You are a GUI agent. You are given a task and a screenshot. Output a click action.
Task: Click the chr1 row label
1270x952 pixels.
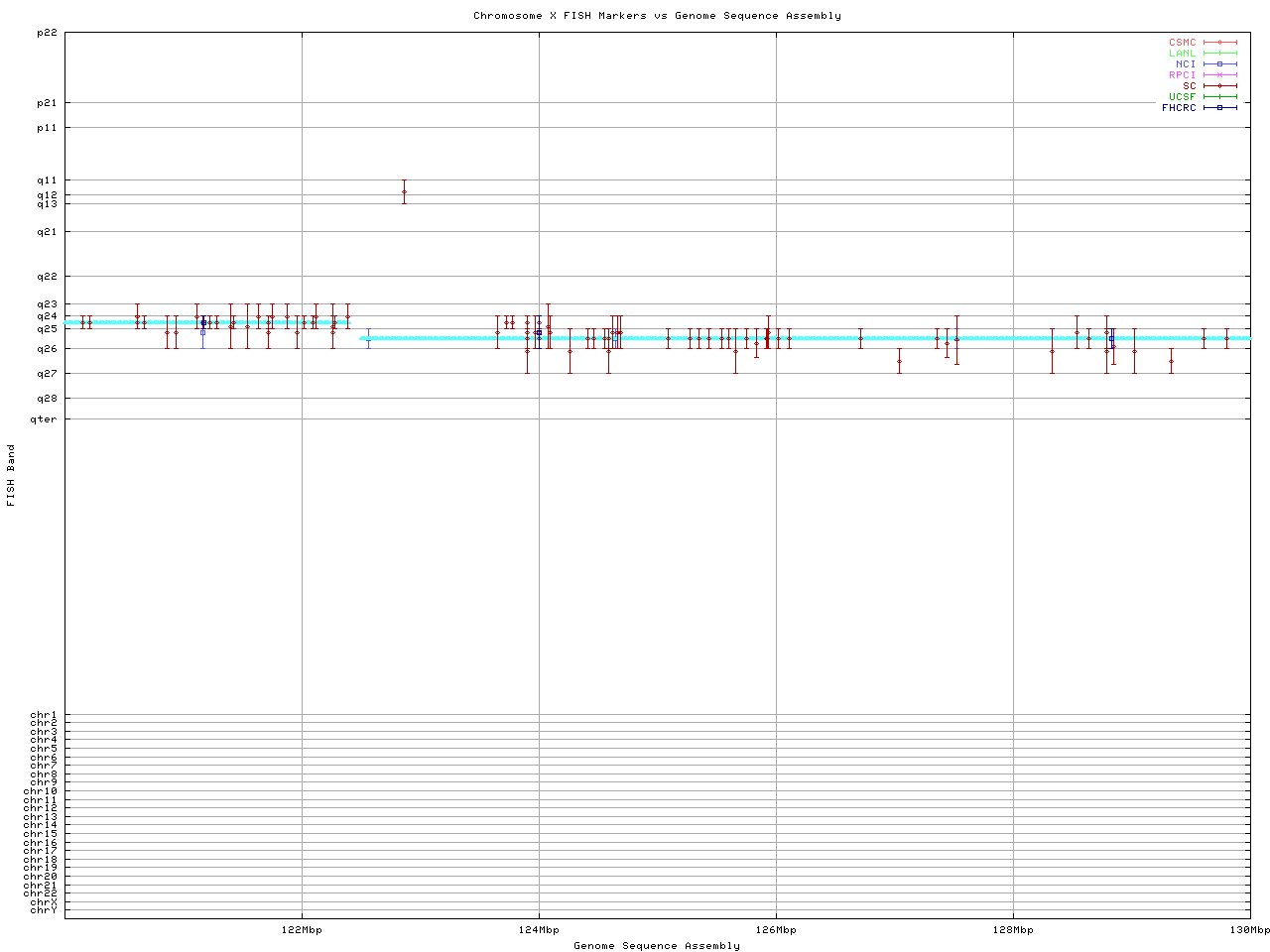pos(44,715)
